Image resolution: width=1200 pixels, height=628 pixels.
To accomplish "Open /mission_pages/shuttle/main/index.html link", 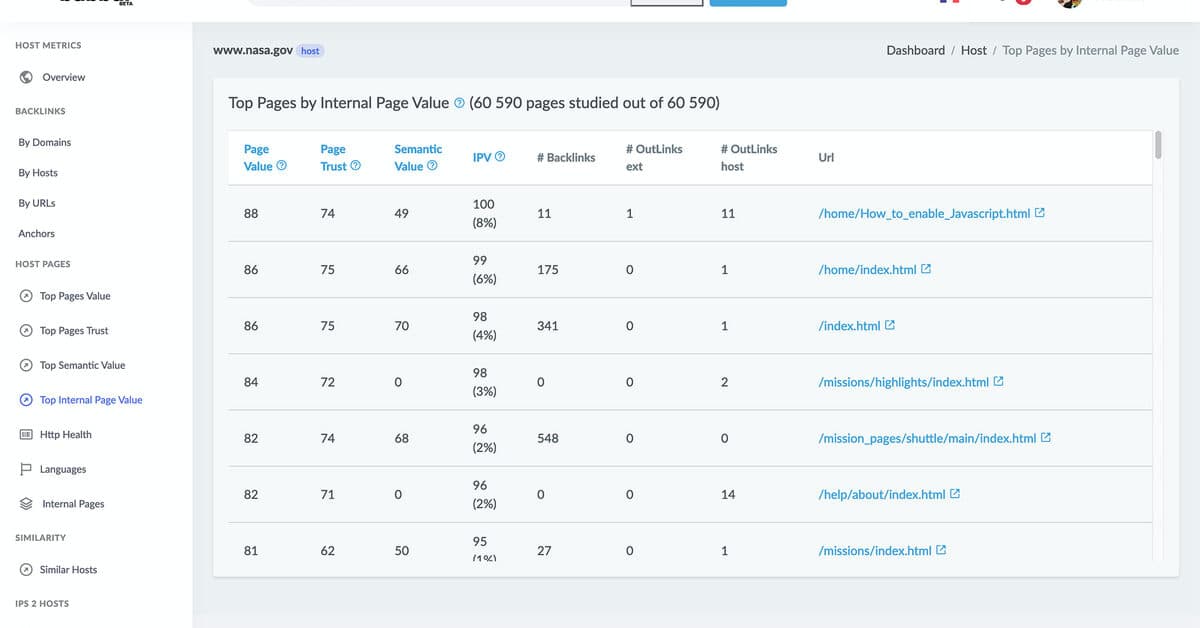I will coord(927,438).
